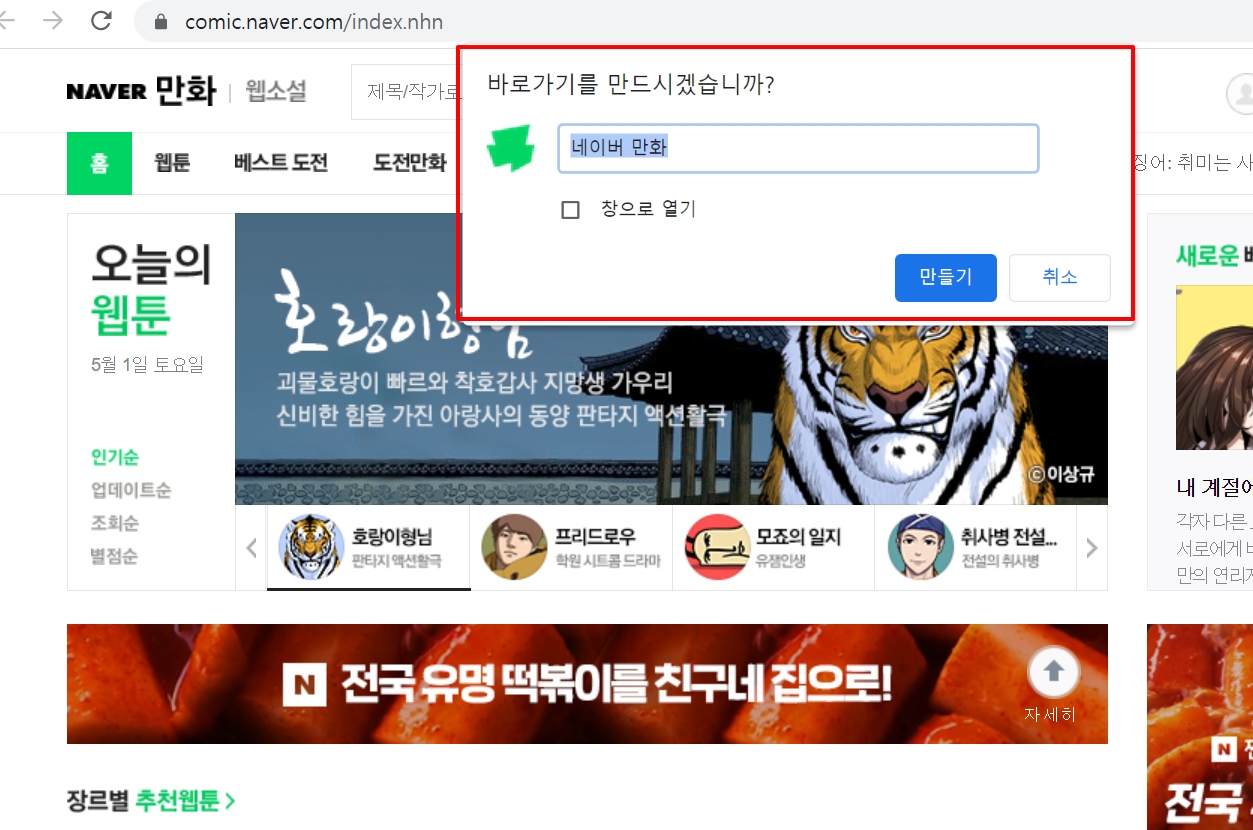The image size is (1253, 830).
Task: Click the shortcut name field 네이버 만화
Action: tap(798, 148)
